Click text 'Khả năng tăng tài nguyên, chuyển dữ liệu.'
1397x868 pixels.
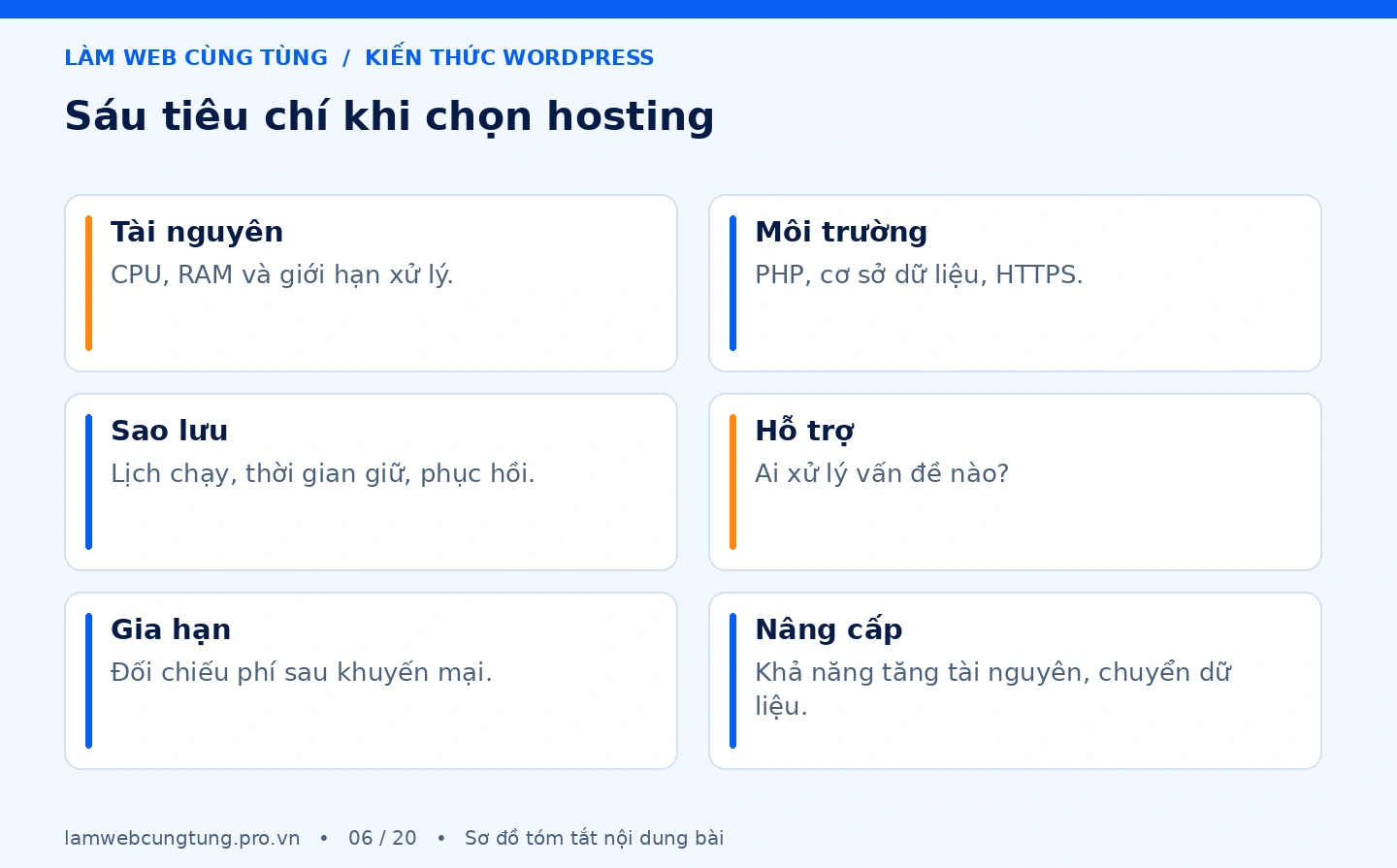(x=993, y=690)
